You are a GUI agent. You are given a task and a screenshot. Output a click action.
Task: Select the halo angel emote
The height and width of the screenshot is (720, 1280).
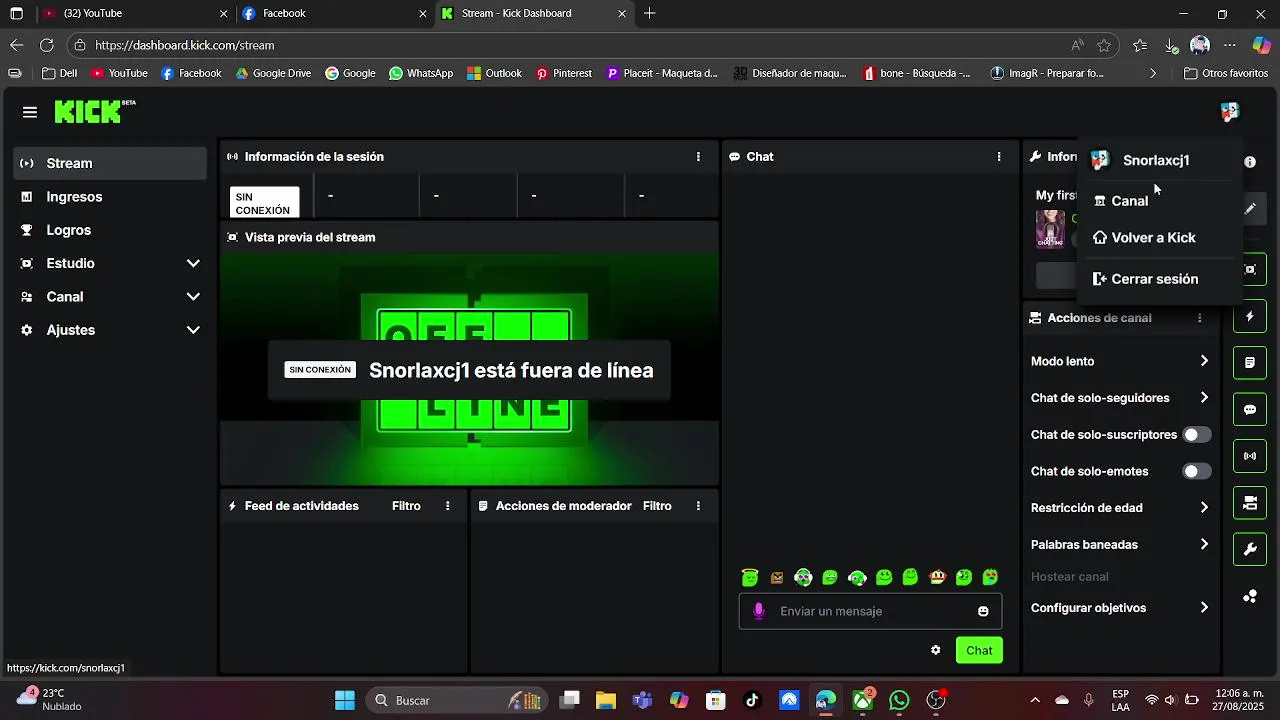pyautogui.click(x=750, y=577)
